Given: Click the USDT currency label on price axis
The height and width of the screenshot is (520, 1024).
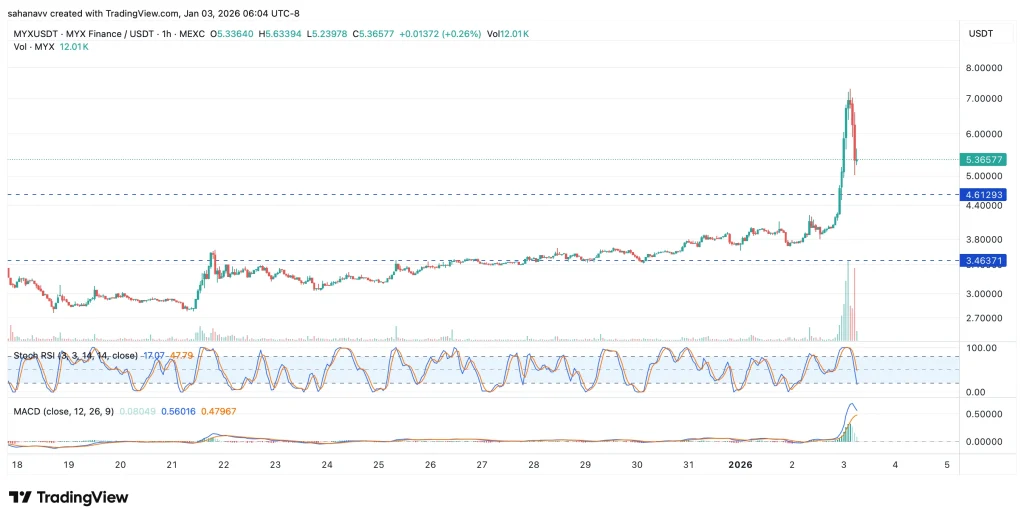Looking at the screenshot, I should (x=980, y=34).
